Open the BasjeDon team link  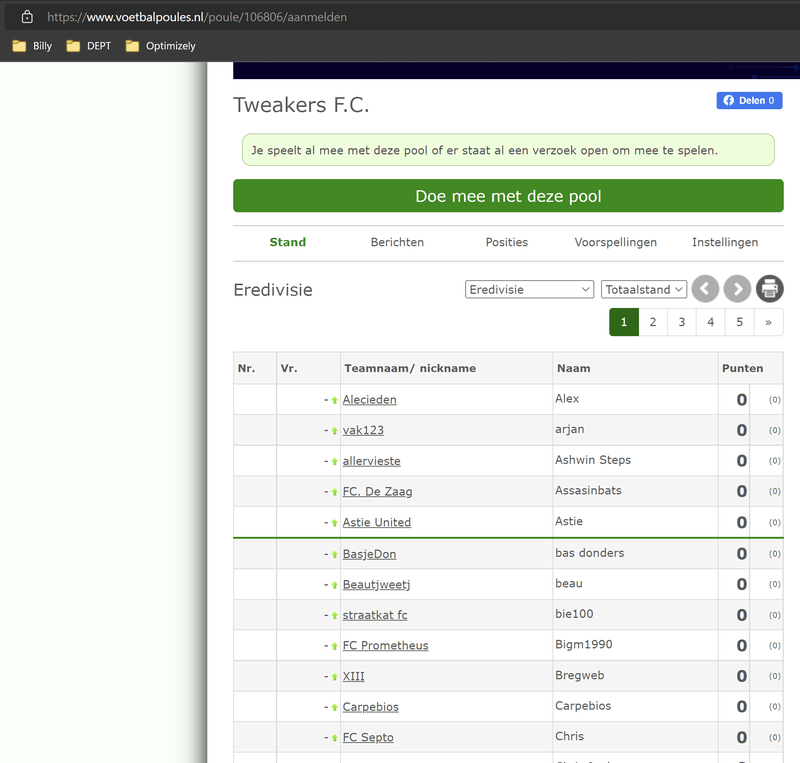(369, 554)
